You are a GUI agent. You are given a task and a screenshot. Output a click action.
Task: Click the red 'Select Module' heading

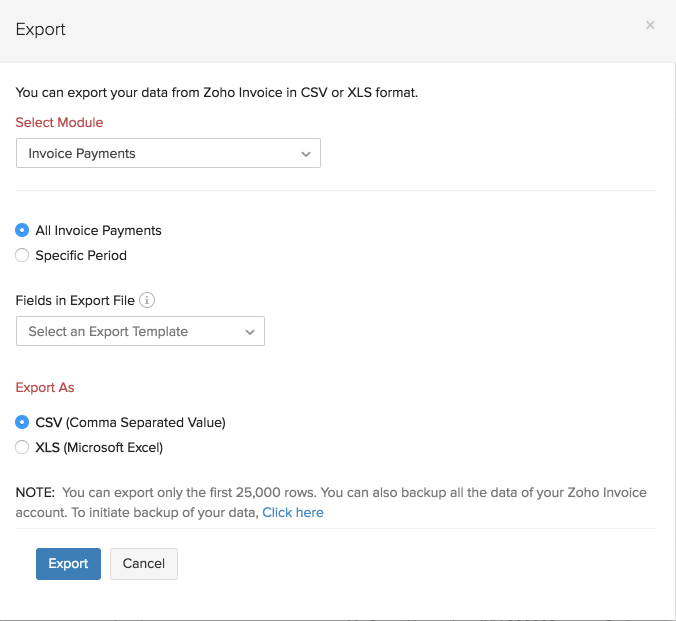coord(59,122)
